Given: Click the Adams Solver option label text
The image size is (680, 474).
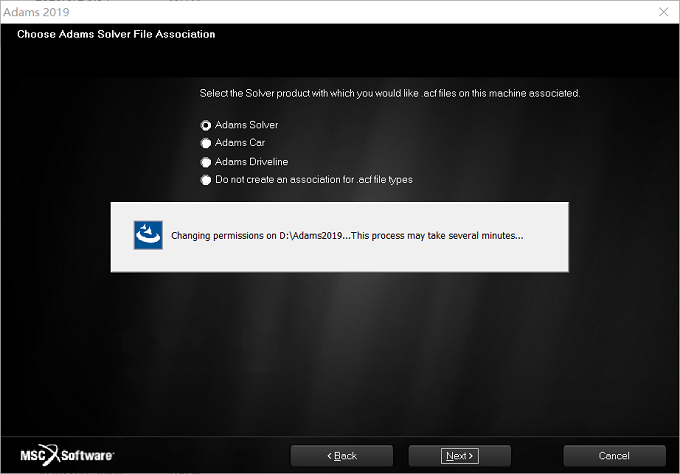Looking at the screenshot, I should coord(247,125).
